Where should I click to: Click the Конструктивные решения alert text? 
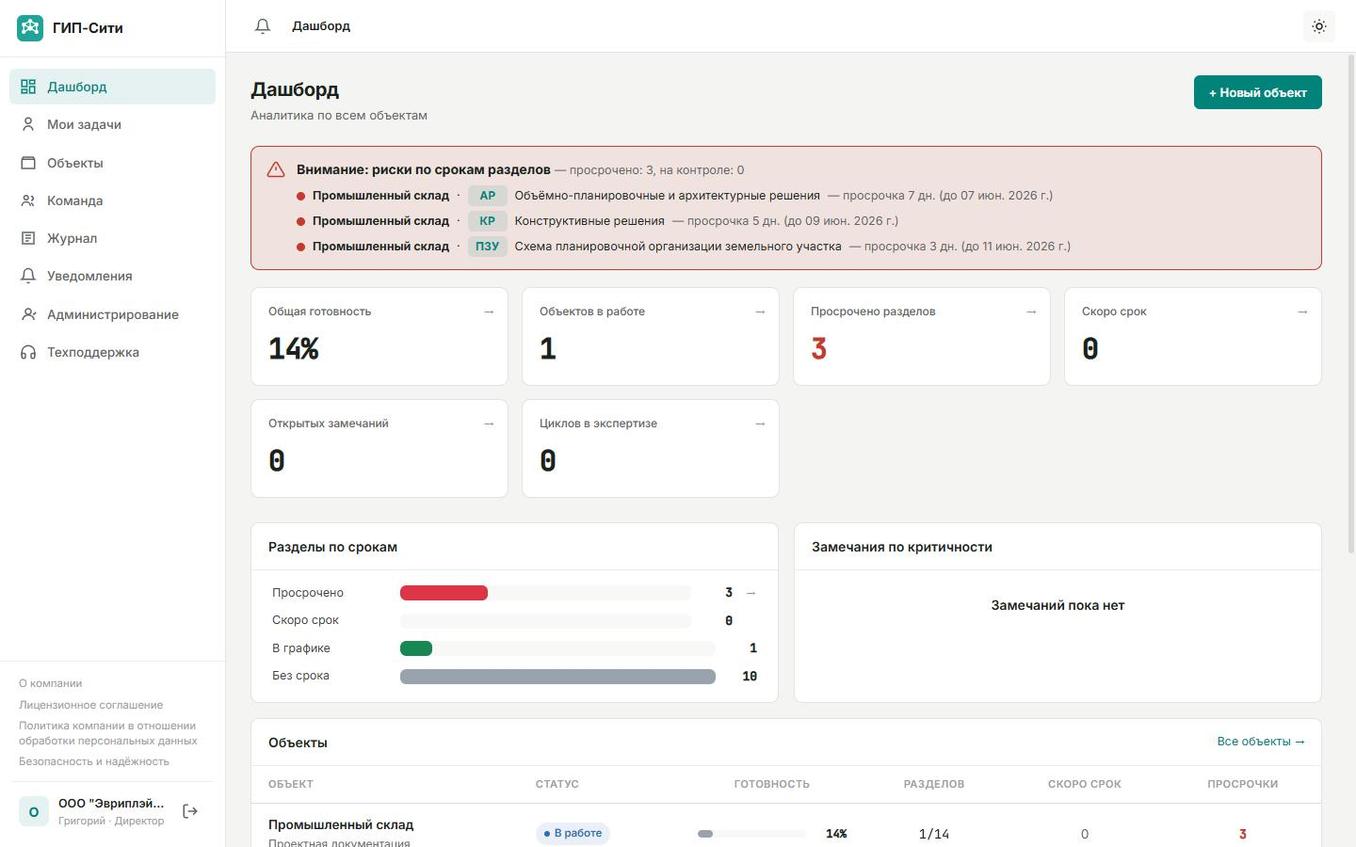[589, 221]
